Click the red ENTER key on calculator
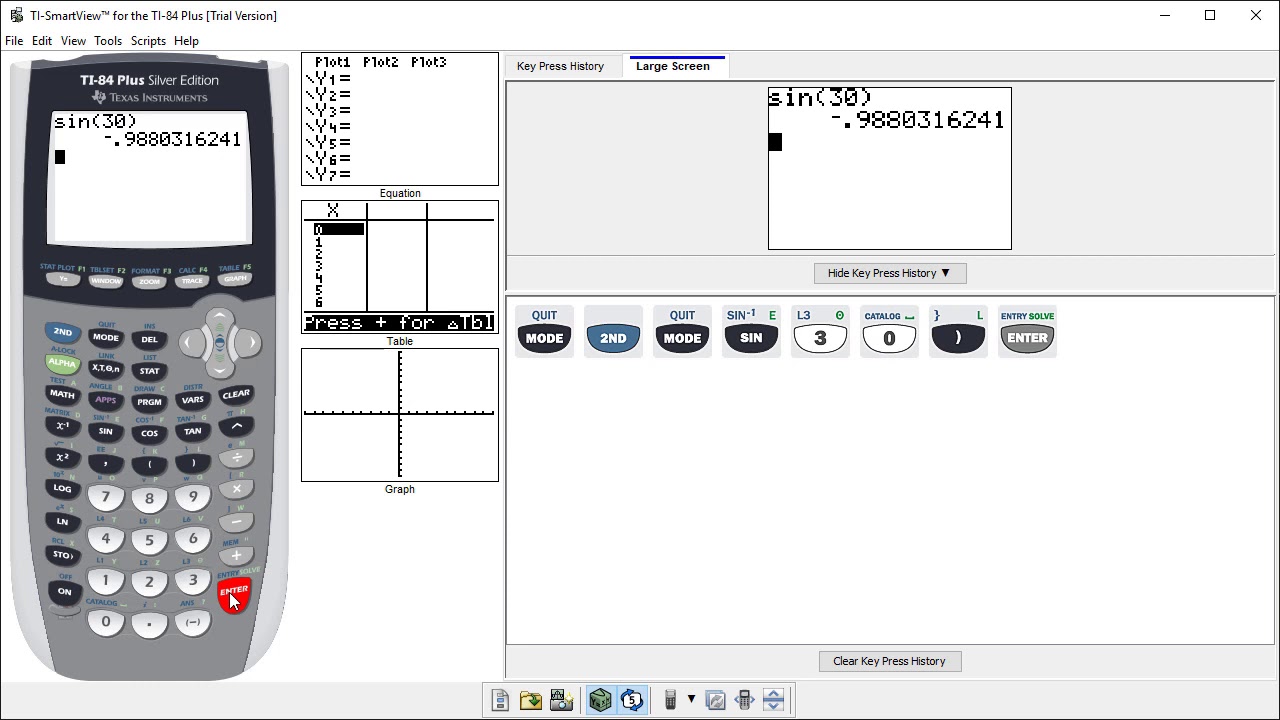This screenshot has height=720, width=1280. point(233,593)
